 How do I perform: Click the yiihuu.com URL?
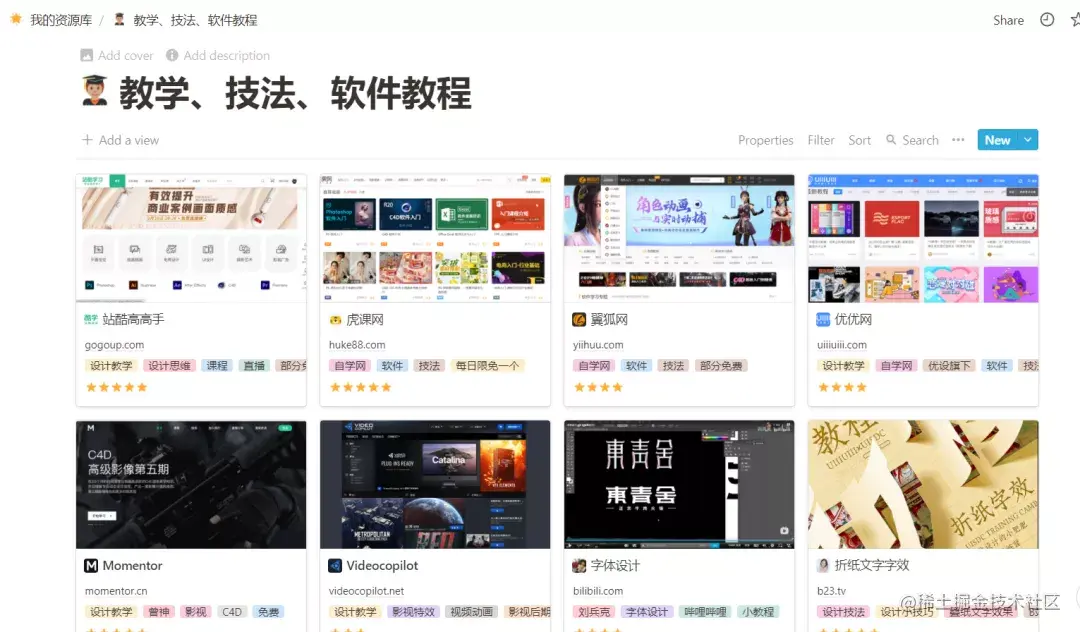pos(598,345)
